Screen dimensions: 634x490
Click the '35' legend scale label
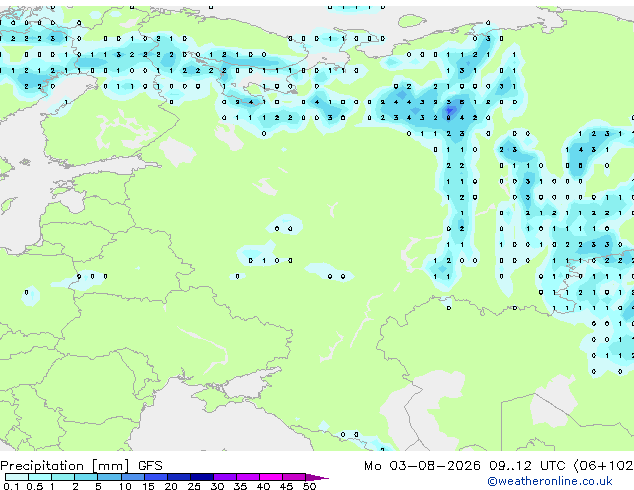[240, 486]
